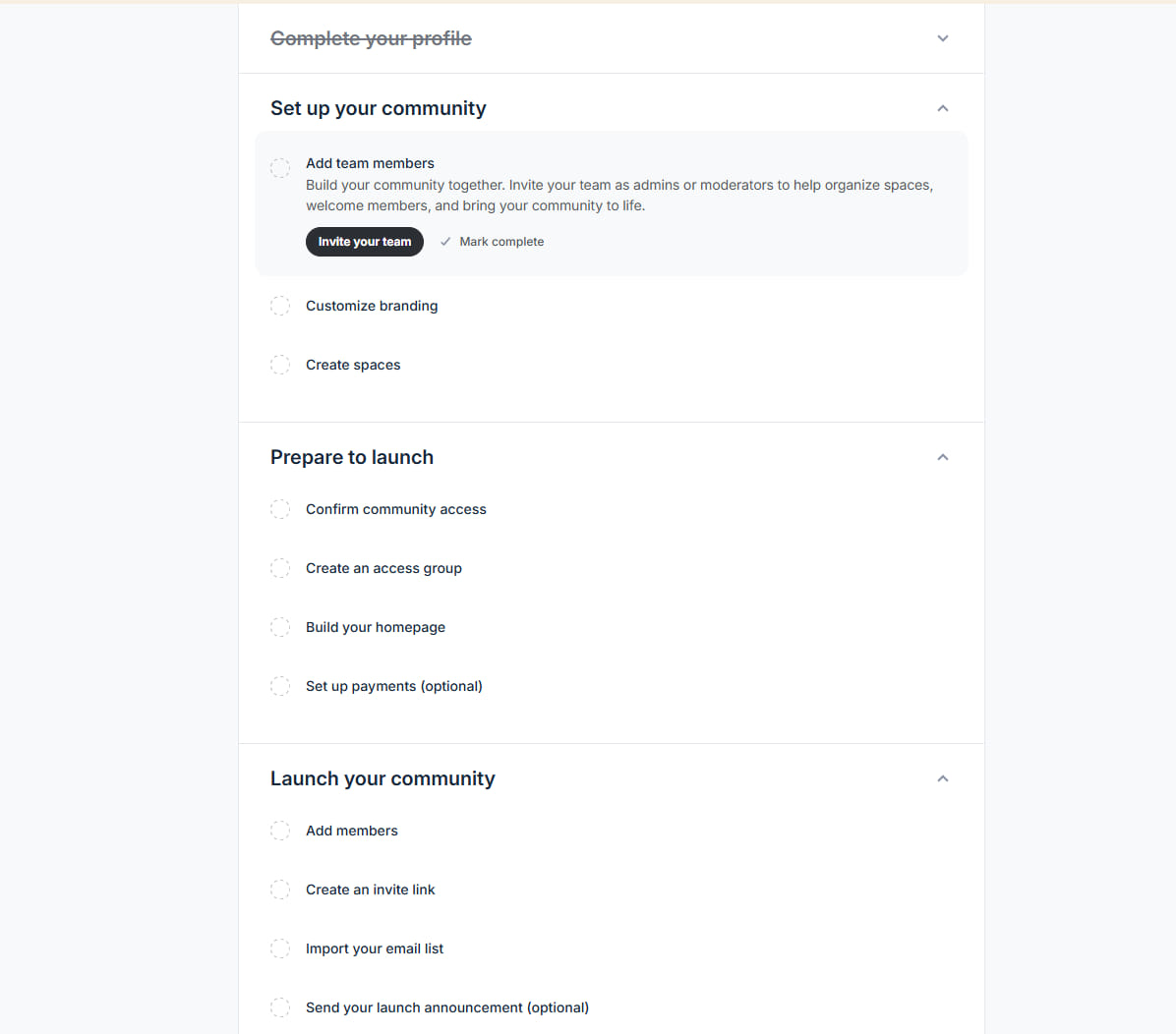Open the Customize branding step
Screen dimensions: 1176x1034
(x=372, y=306)
